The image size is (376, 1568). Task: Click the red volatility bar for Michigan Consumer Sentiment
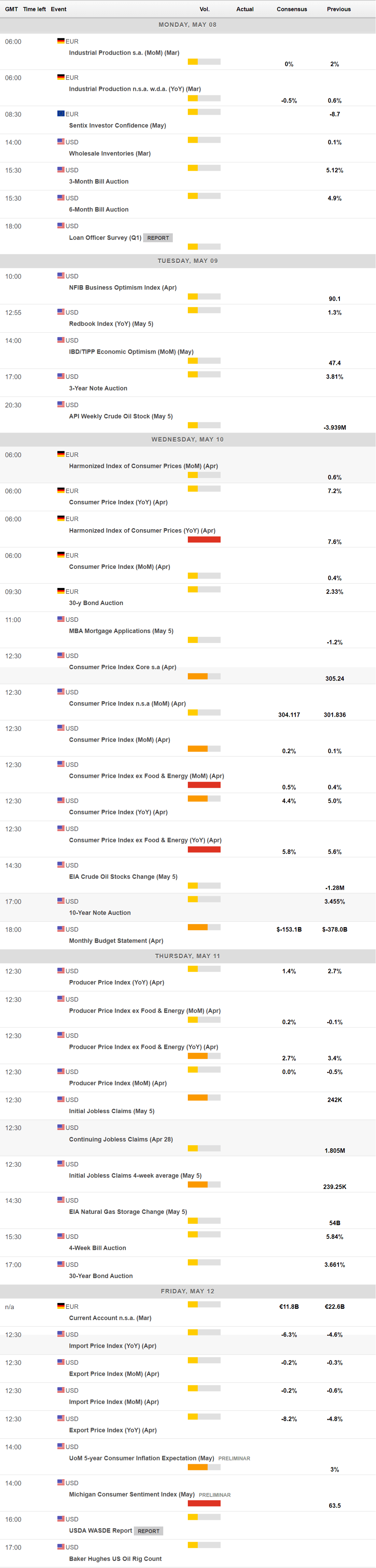click(x=204, y=1503)
